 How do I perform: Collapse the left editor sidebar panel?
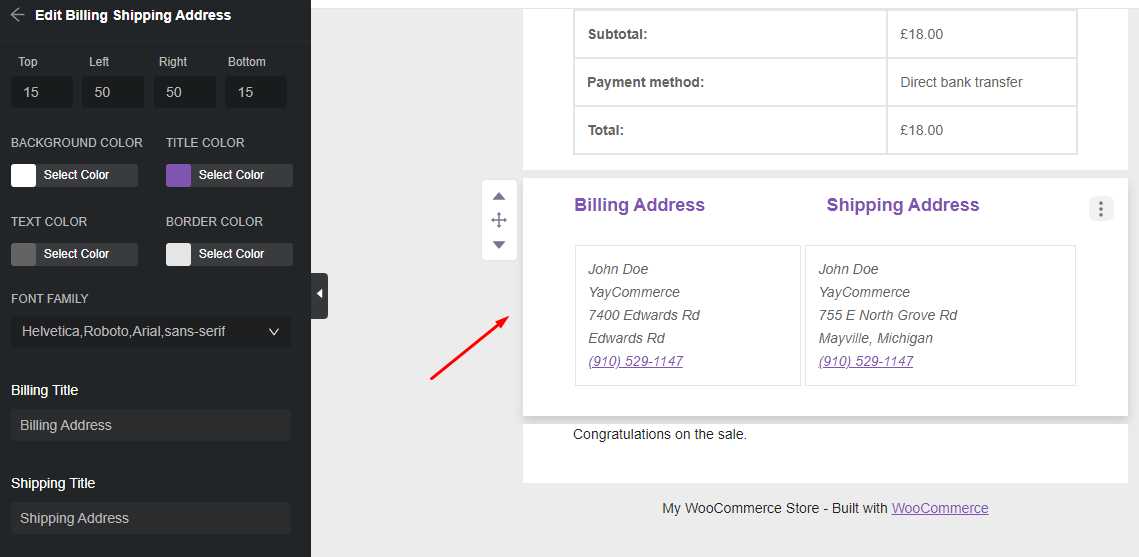point(319,294)
